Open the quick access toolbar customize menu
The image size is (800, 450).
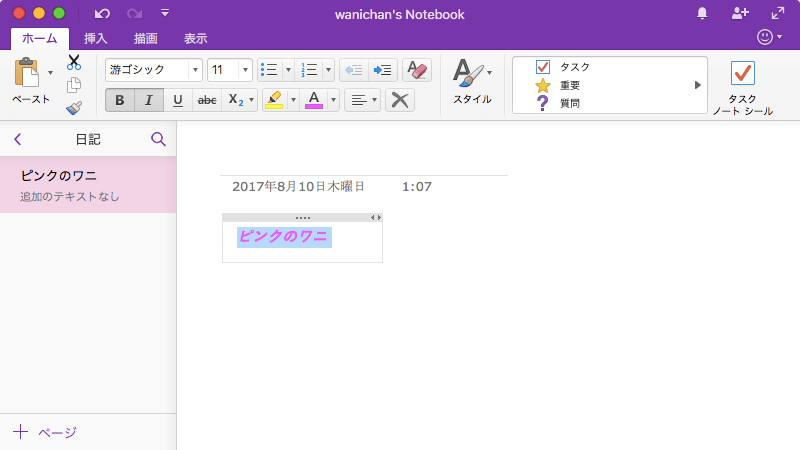click(x=165, y=13)
